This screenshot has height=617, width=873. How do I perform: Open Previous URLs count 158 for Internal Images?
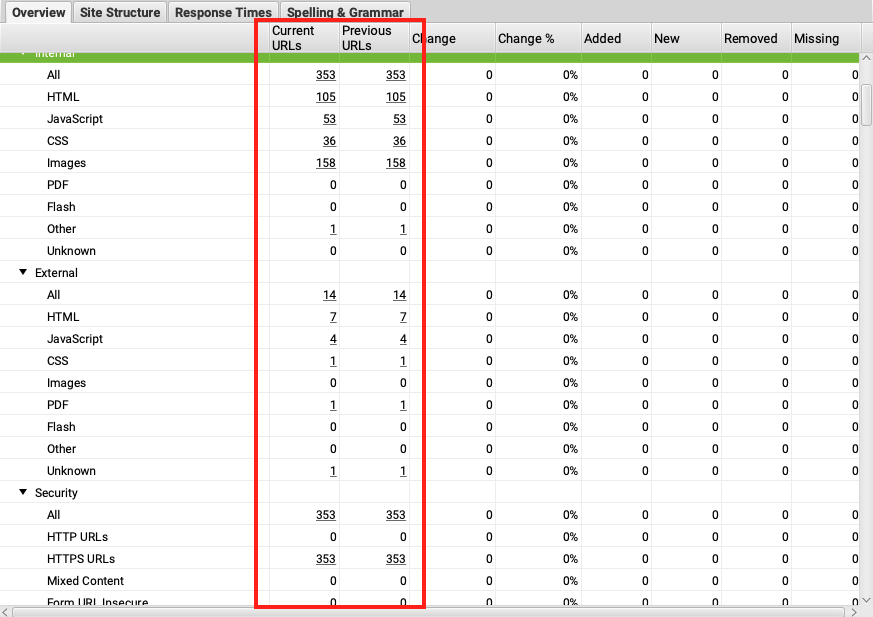[396, 163]
